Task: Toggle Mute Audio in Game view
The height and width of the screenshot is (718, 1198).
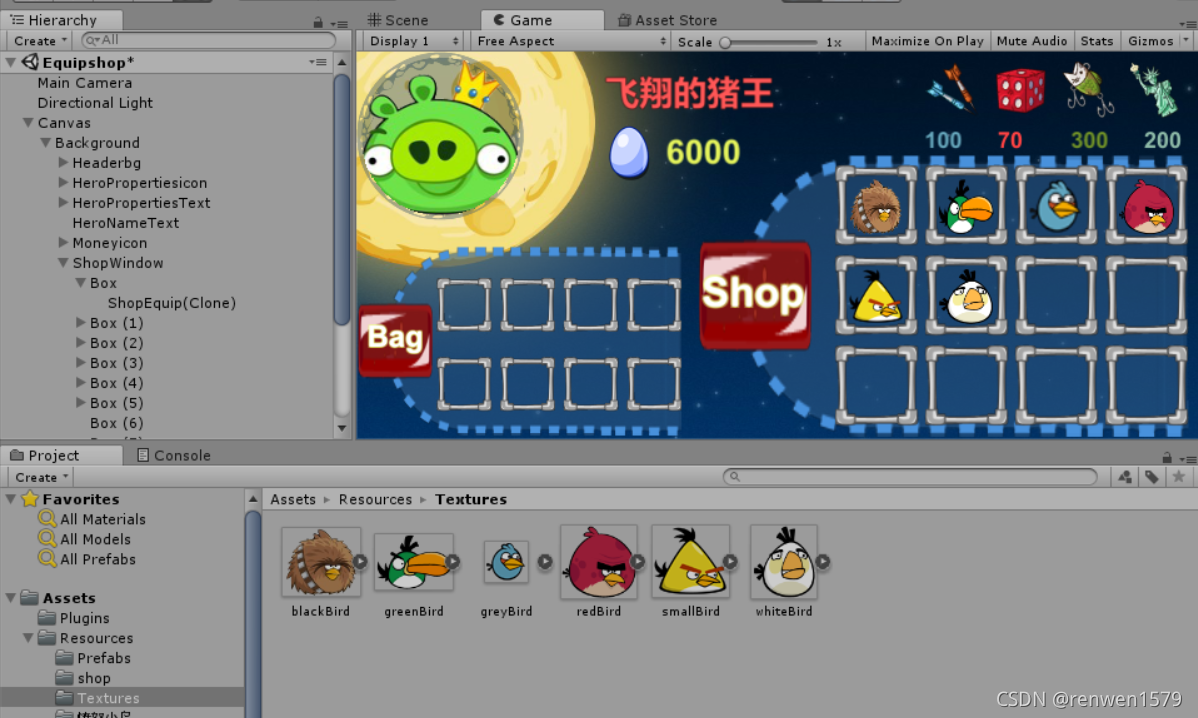Action: 1032,41
